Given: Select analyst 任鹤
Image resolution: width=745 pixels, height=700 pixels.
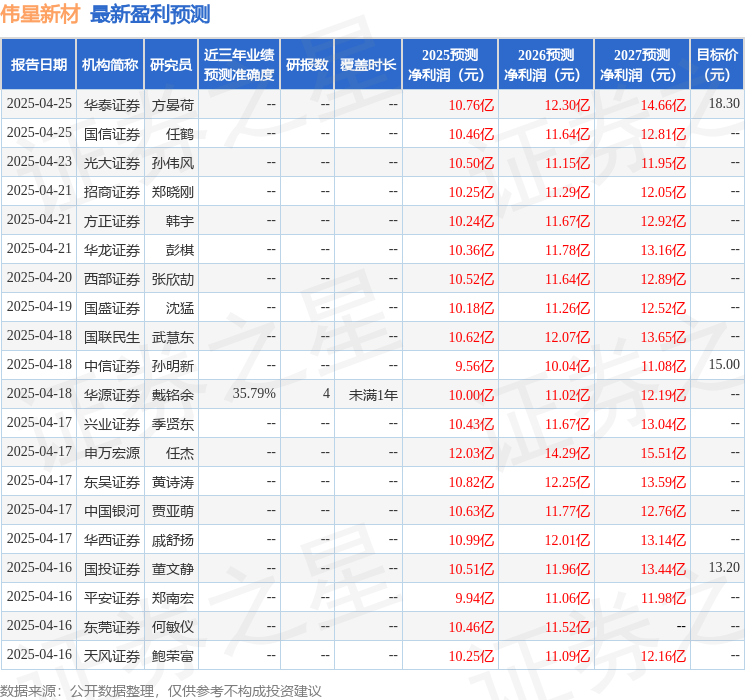Looking at the screenshot, I should [180, 134].
